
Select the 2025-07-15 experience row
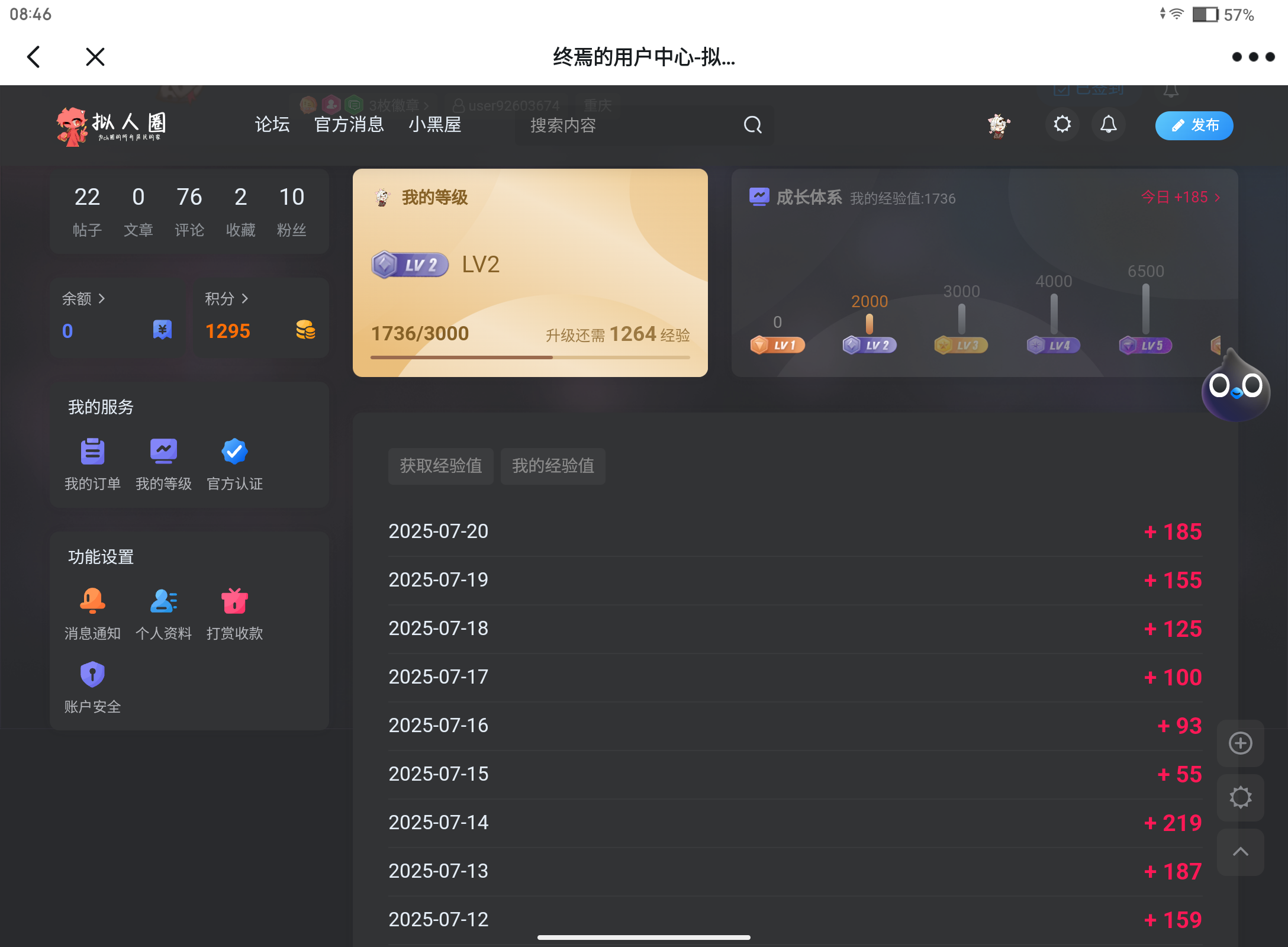(x=795, y=774)
